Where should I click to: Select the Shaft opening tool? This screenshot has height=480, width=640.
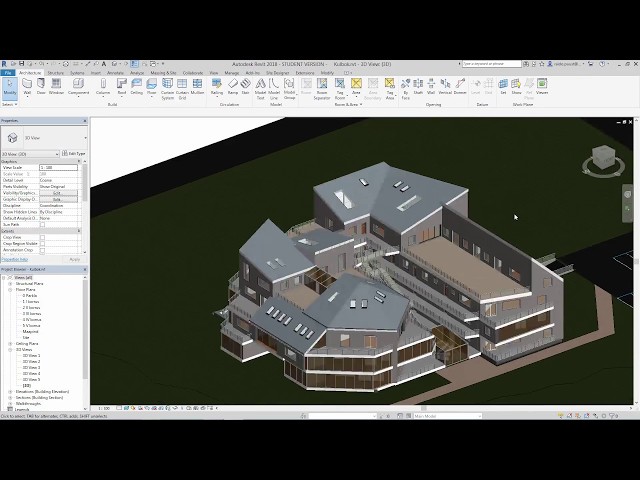click(418, 87)
